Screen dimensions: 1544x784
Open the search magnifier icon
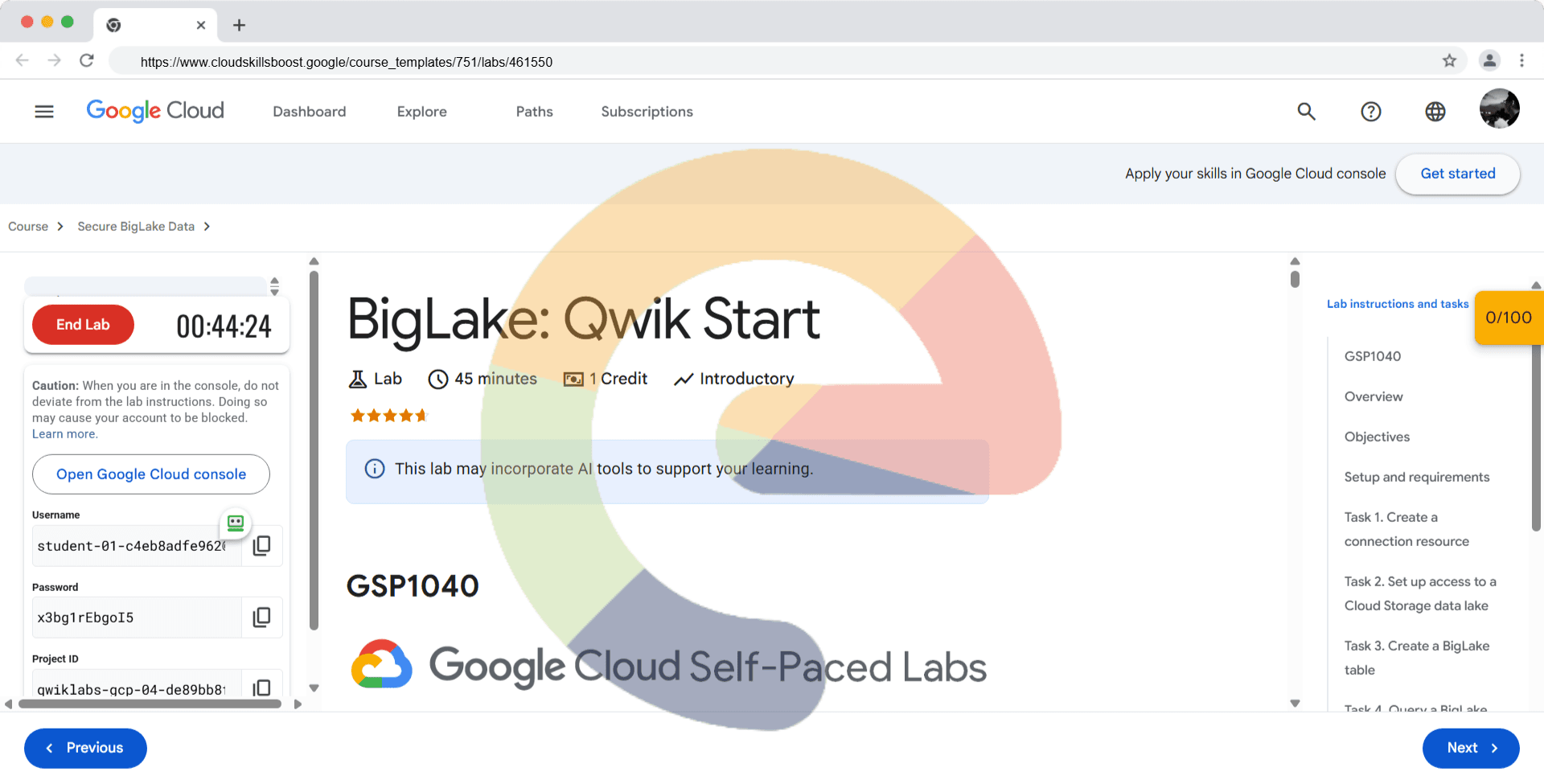pyautogui.click(x=1307, y=112)
